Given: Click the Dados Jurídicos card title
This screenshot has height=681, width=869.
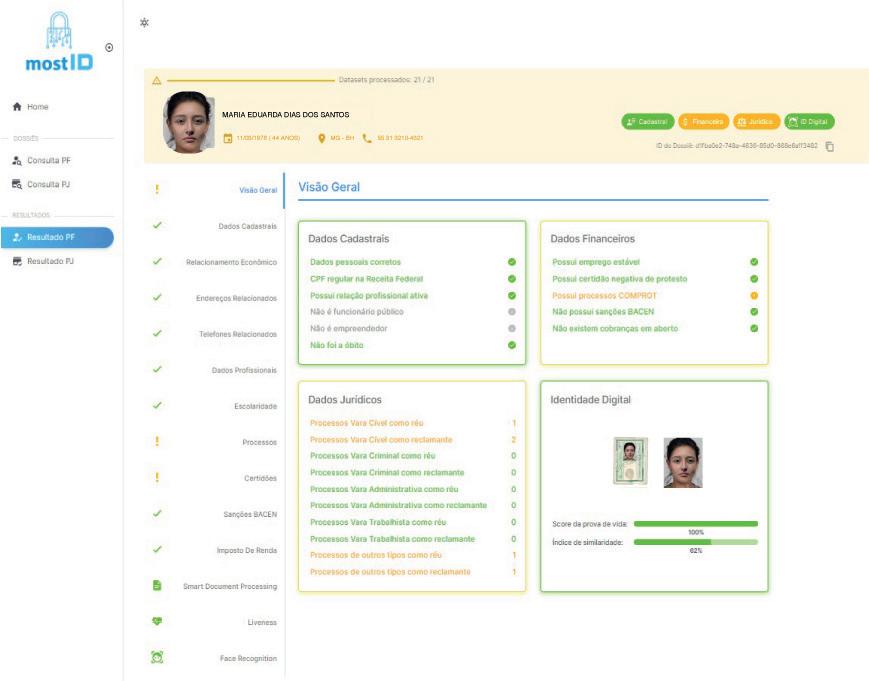Looking at the screenshot, I should click(x=345, y=400).
